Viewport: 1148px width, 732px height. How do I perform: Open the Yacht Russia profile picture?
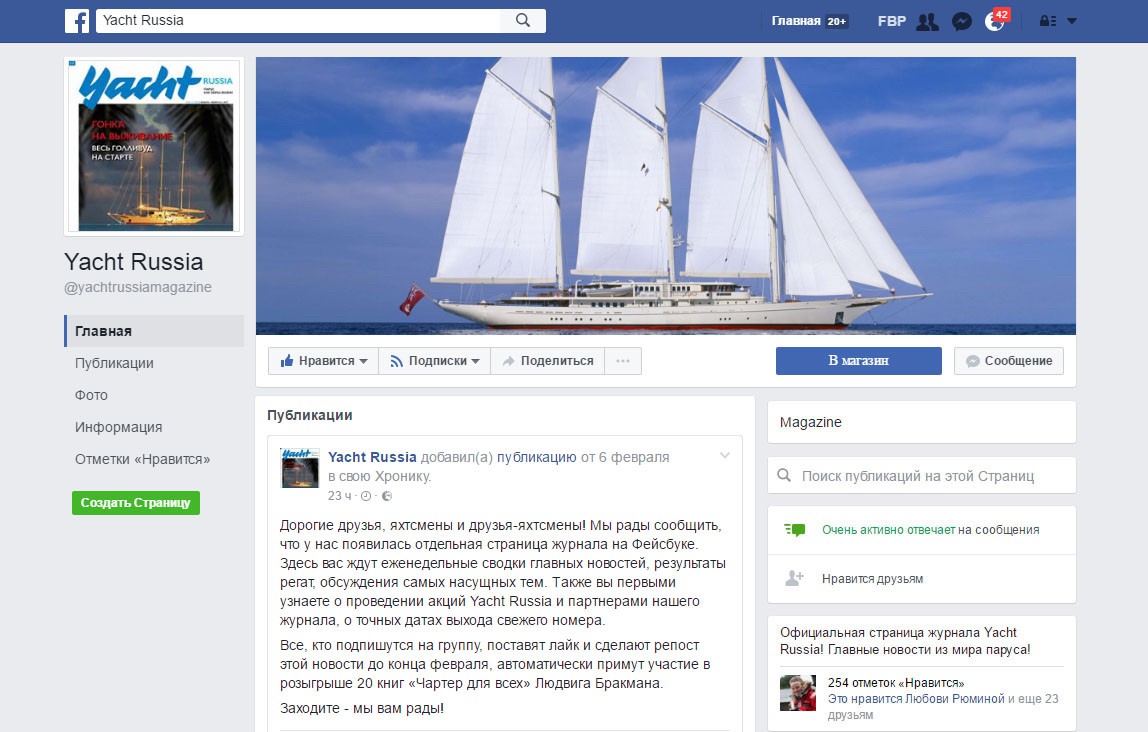[x=154, y=146]
